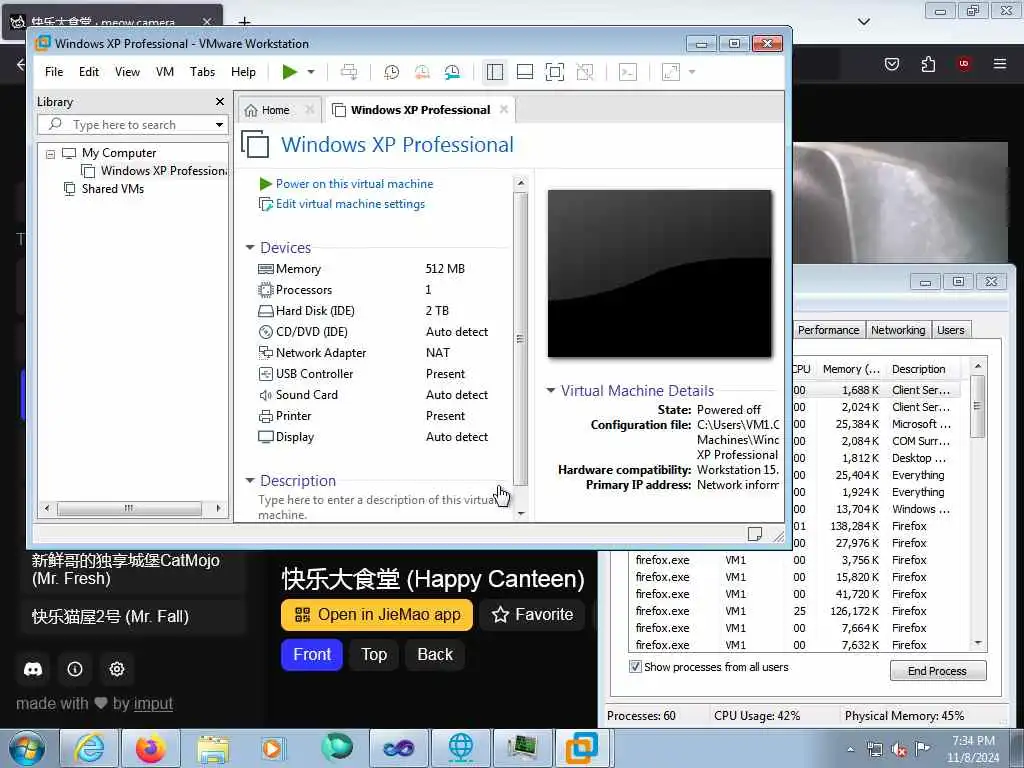Click the stretch guest display icon
This screenshot has height=768, width=1024.
click(x=671, y=72)
